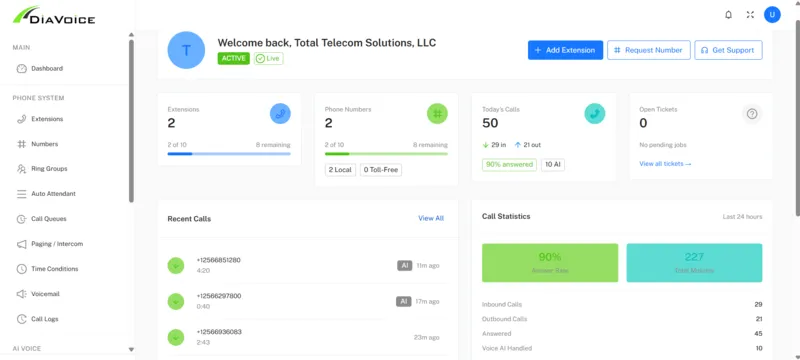Screen dimensions: 800x360
Task: Click the sidebar scrollbar
Action: (131, 121)
